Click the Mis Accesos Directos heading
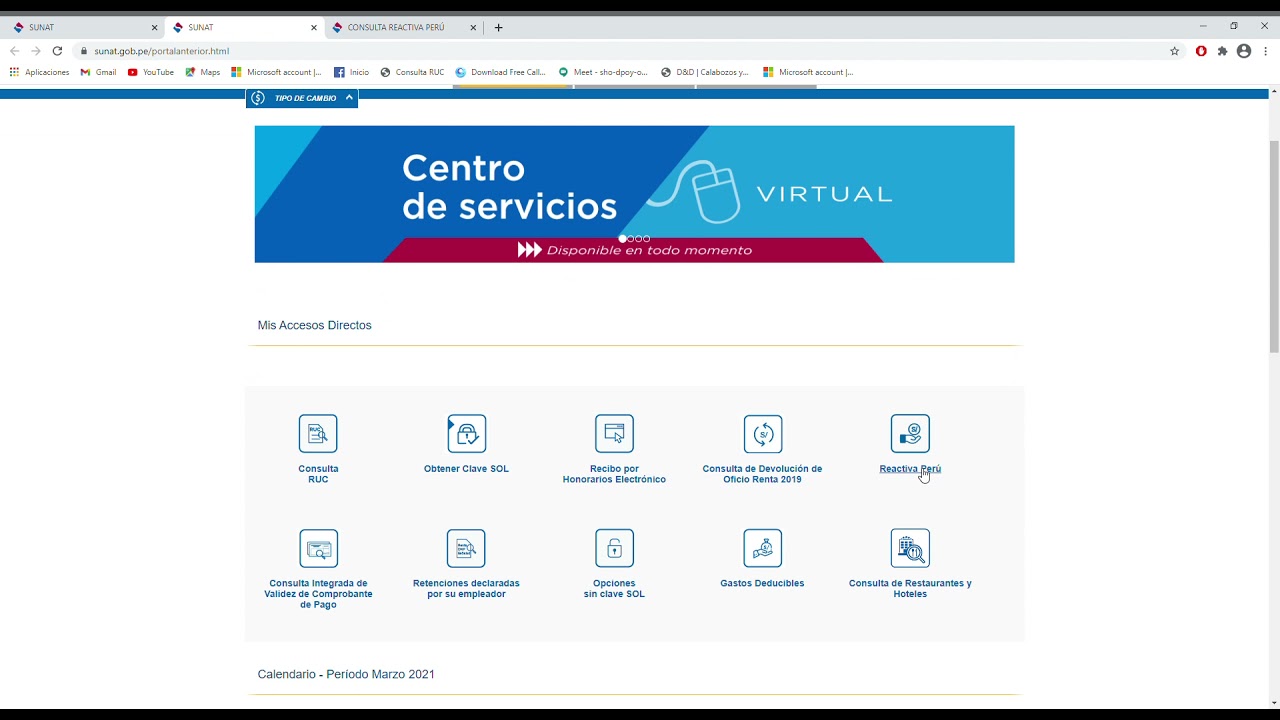Screen dimensions: 1280x720 coord(314,325)
